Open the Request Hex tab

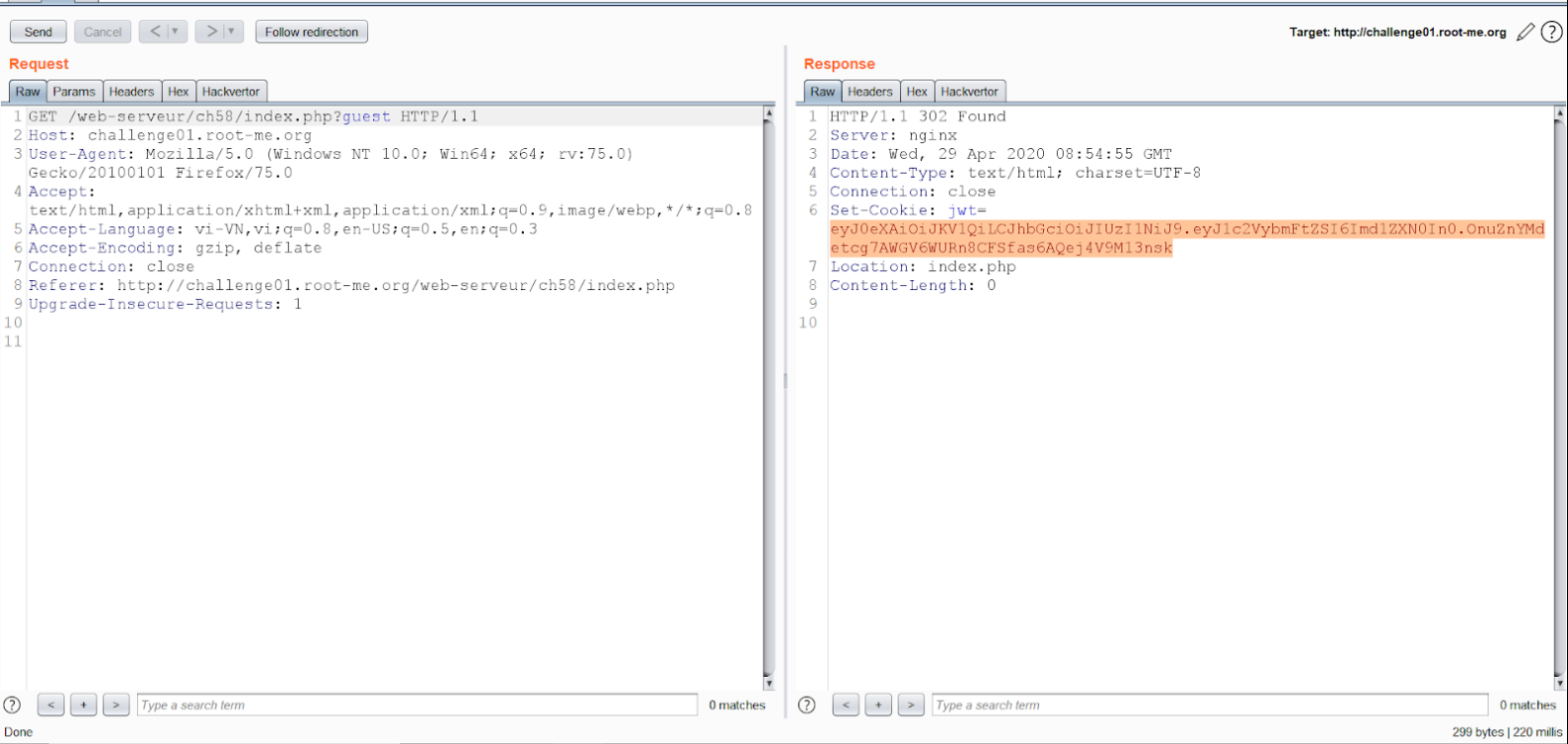pos(178,92)
